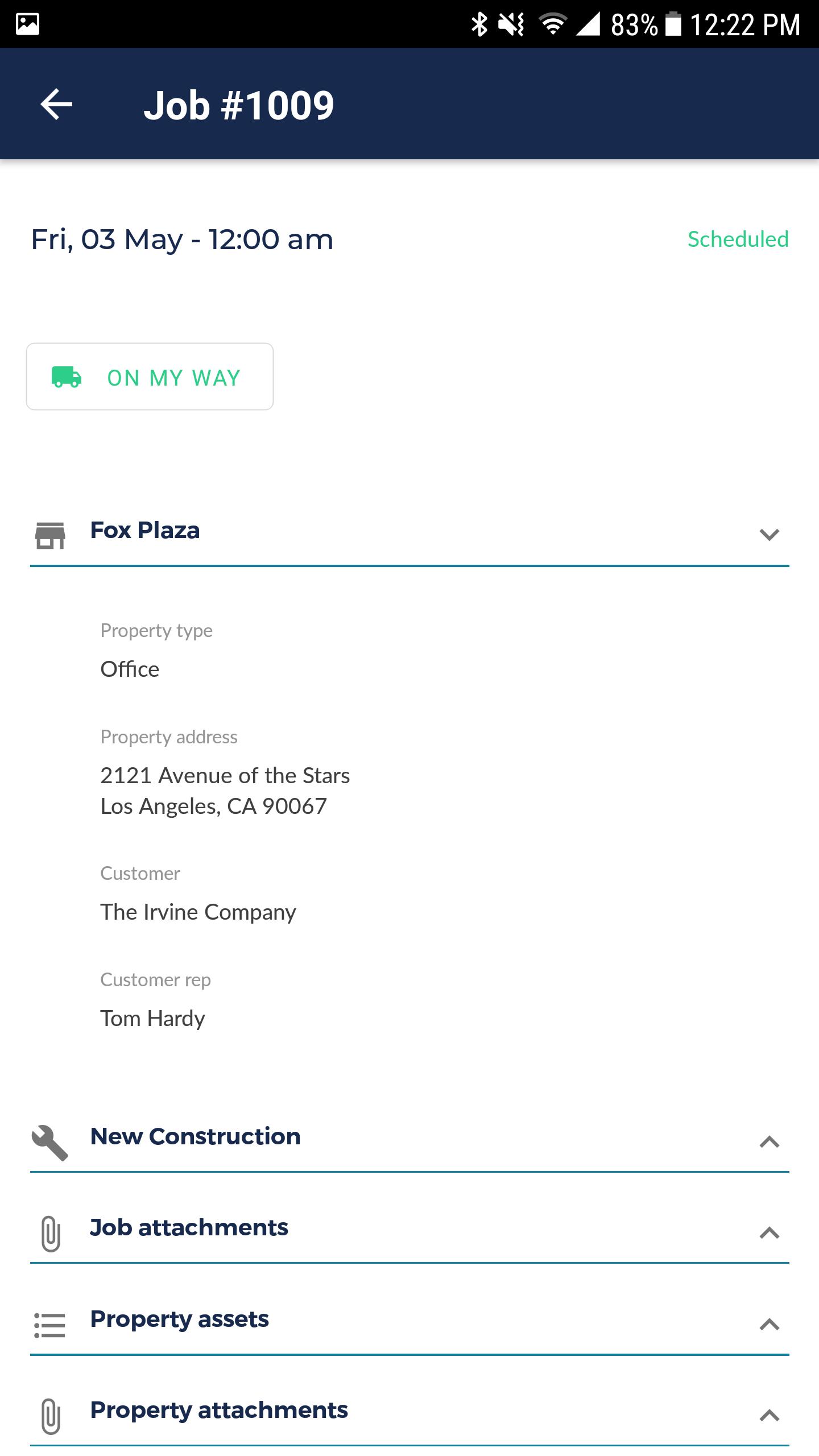The height and width of the screenshot is (1456, 819).
Task: Expand the New Construction section chevron
Action: [x=769, y=1141]
